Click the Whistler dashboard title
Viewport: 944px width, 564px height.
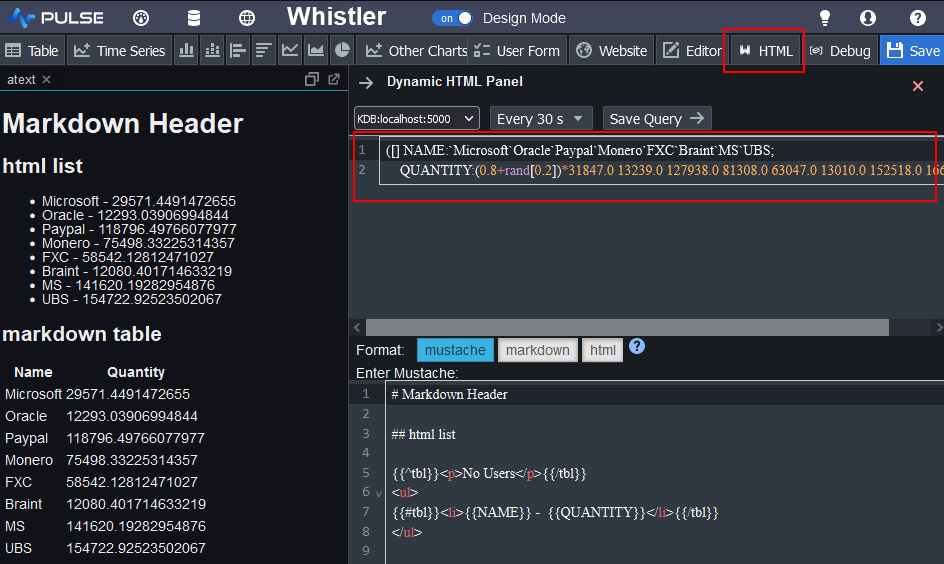[x=336, y=17]
